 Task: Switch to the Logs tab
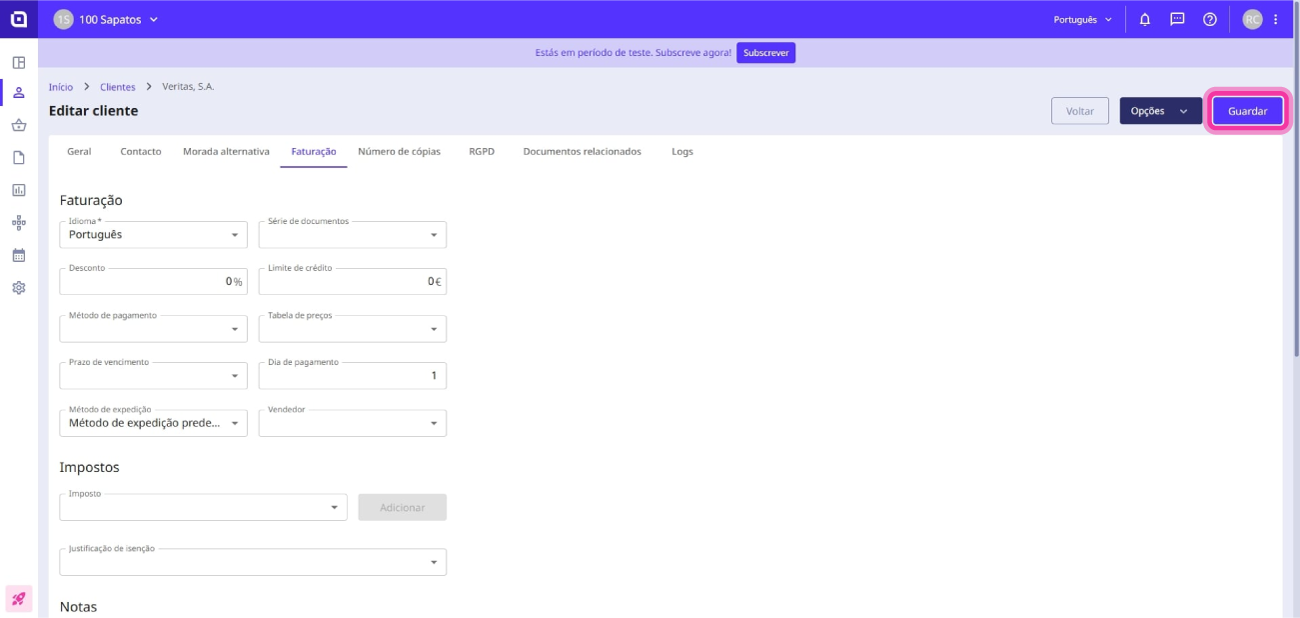coord(682,152)
